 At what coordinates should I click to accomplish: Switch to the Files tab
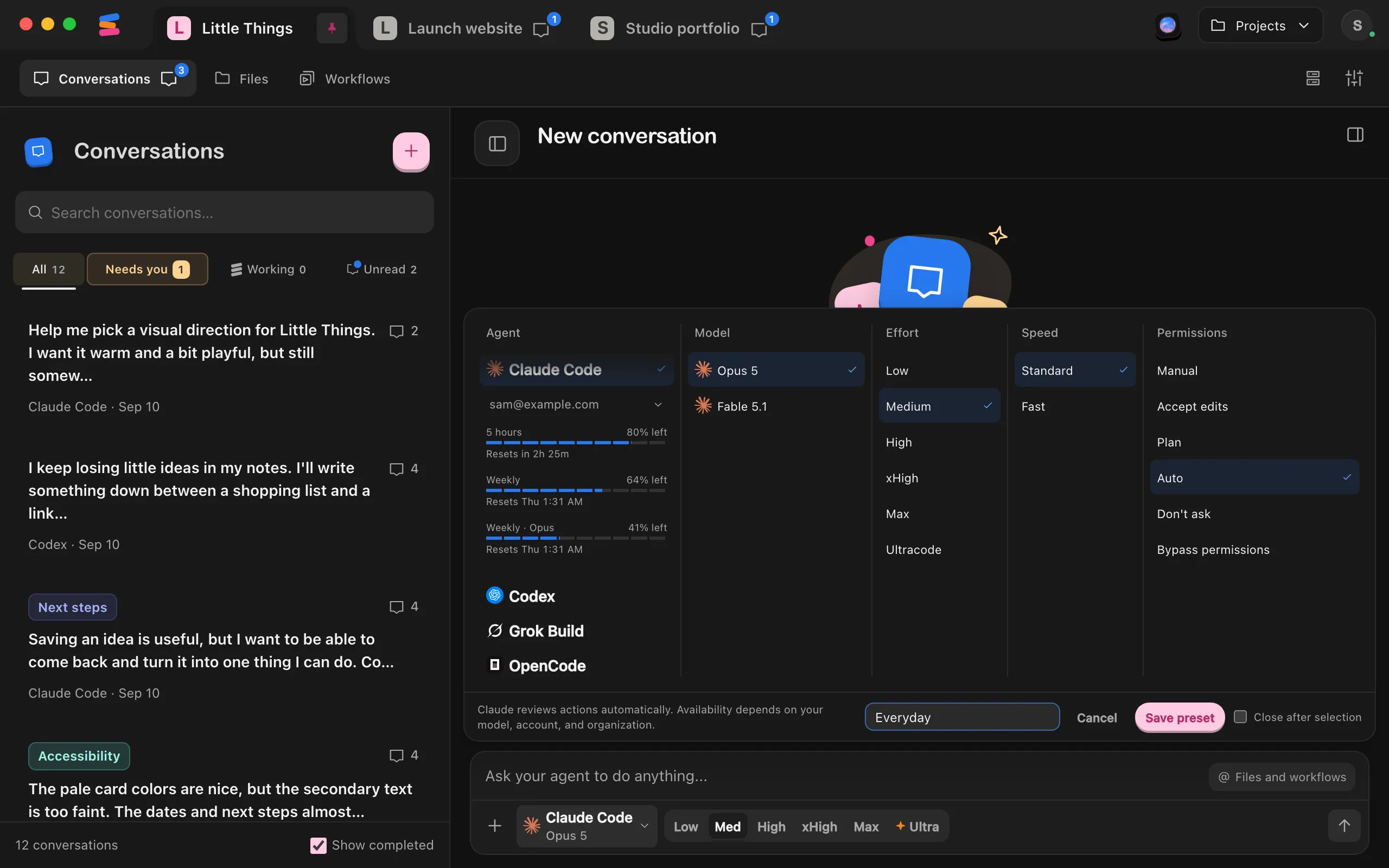click(241, 79)
